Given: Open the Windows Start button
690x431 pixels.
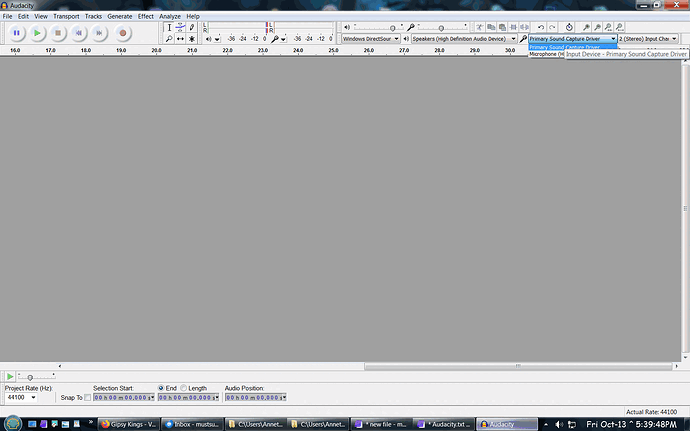Looking at the screenshot, I should pos(13,424).
